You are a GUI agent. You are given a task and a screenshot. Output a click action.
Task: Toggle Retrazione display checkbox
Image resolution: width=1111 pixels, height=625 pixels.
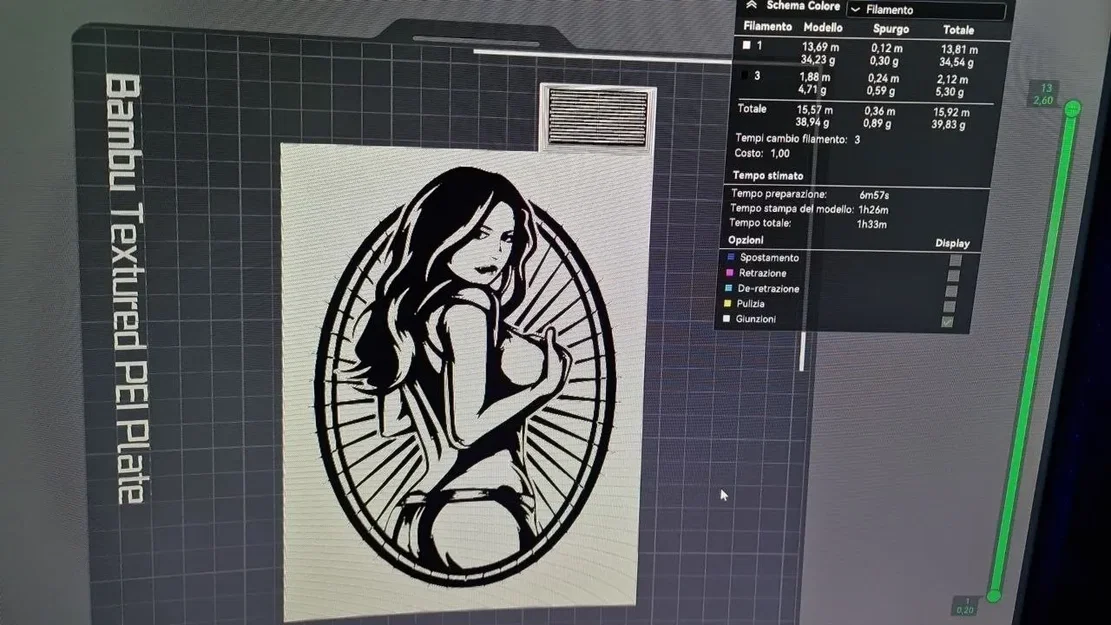[x=954, y=276]
